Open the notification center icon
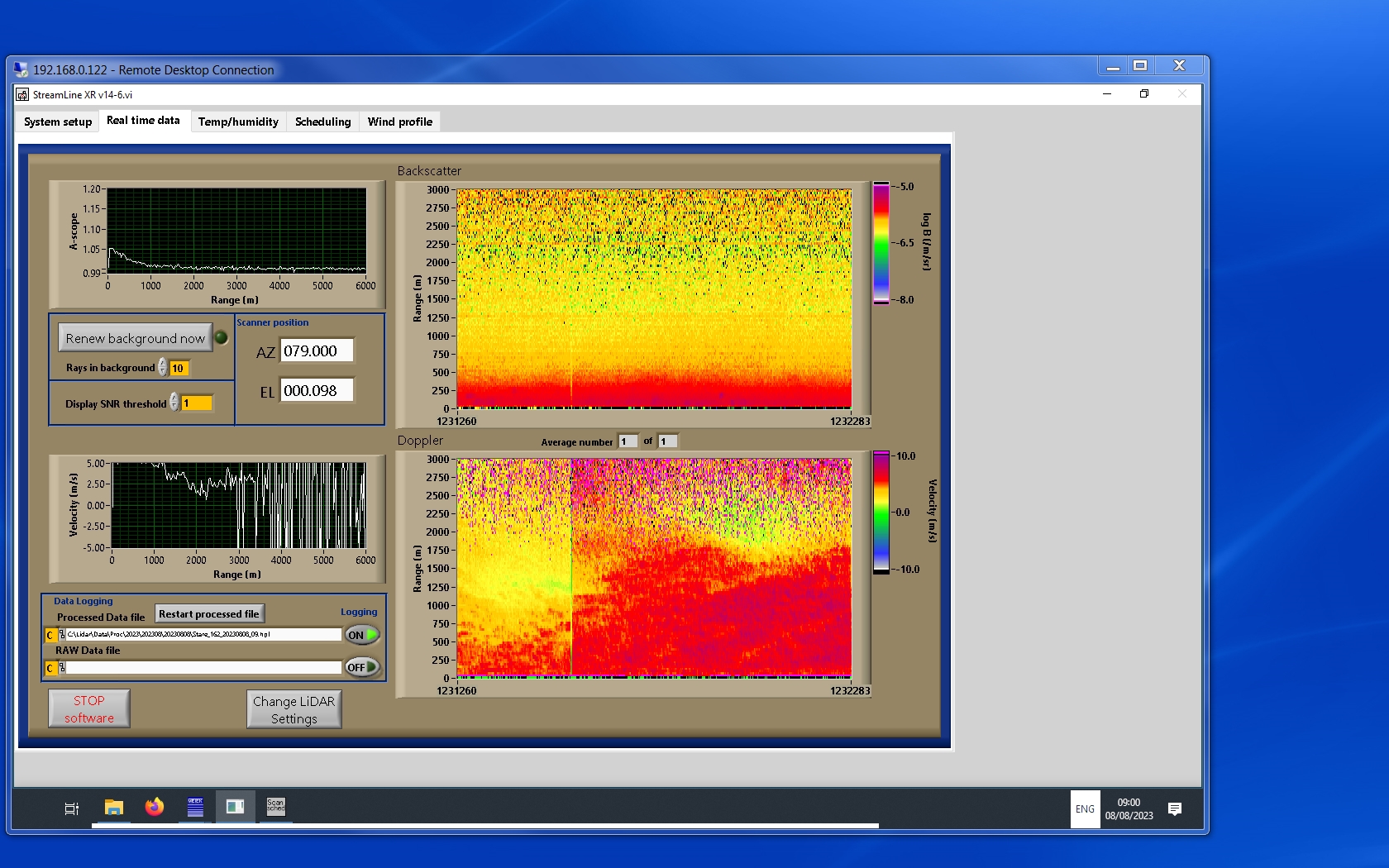Screen dimensions: 1389x868 1174,808
